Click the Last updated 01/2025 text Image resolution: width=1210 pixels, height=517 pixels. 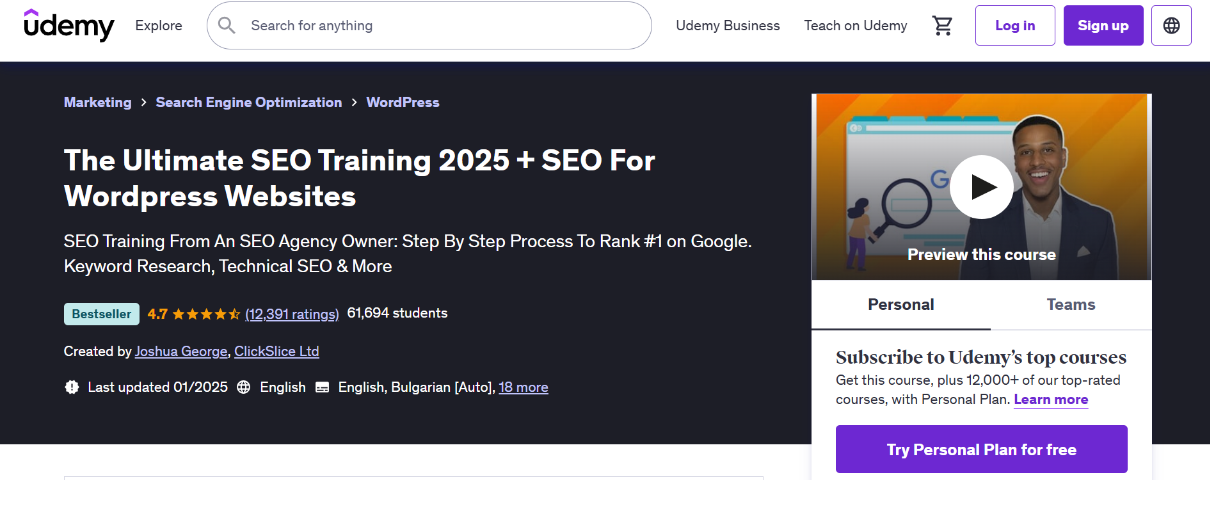[158, 387]
